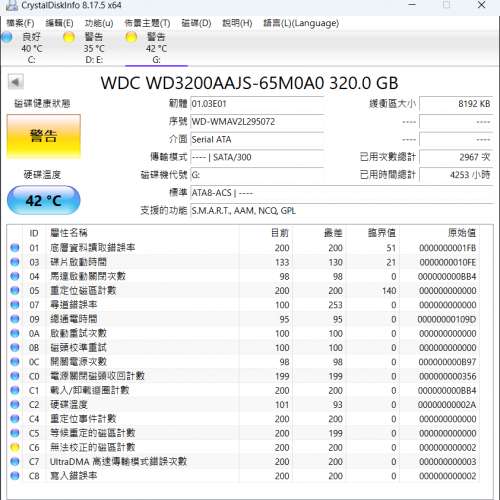
Task: Select the UltraDMA 高速傳輸模式錯誤次數 row
Action: click(243, 462)
